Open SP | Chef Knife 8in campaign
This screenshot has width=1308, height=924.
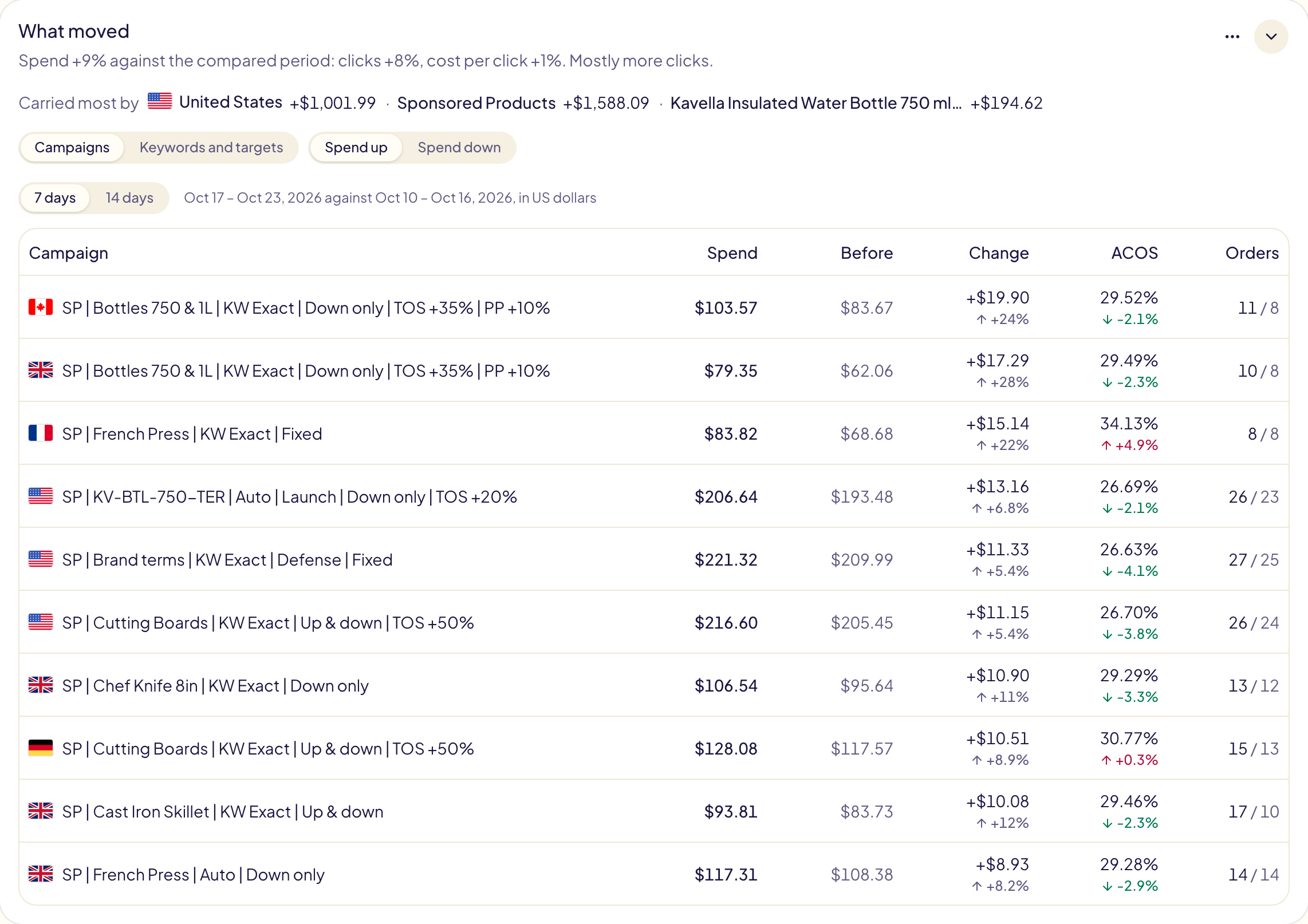[x=215, y=686]
